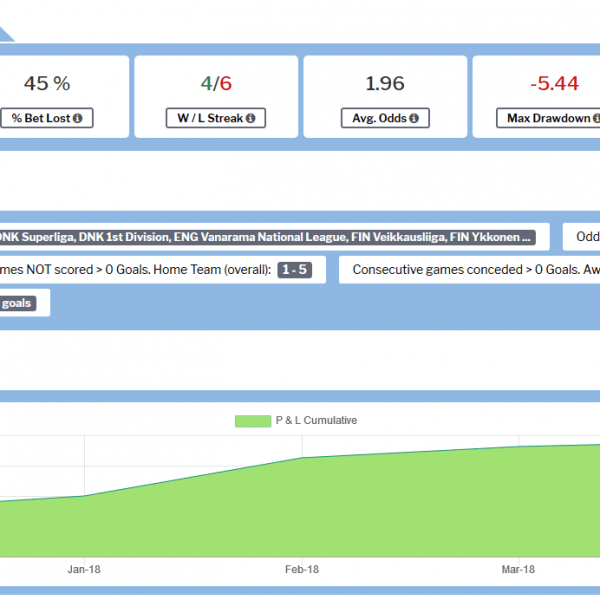Screen dimensions: 600x600
Task: Click the 4/6 streak value
Action: pyautogui.click(x=216, y=83)
